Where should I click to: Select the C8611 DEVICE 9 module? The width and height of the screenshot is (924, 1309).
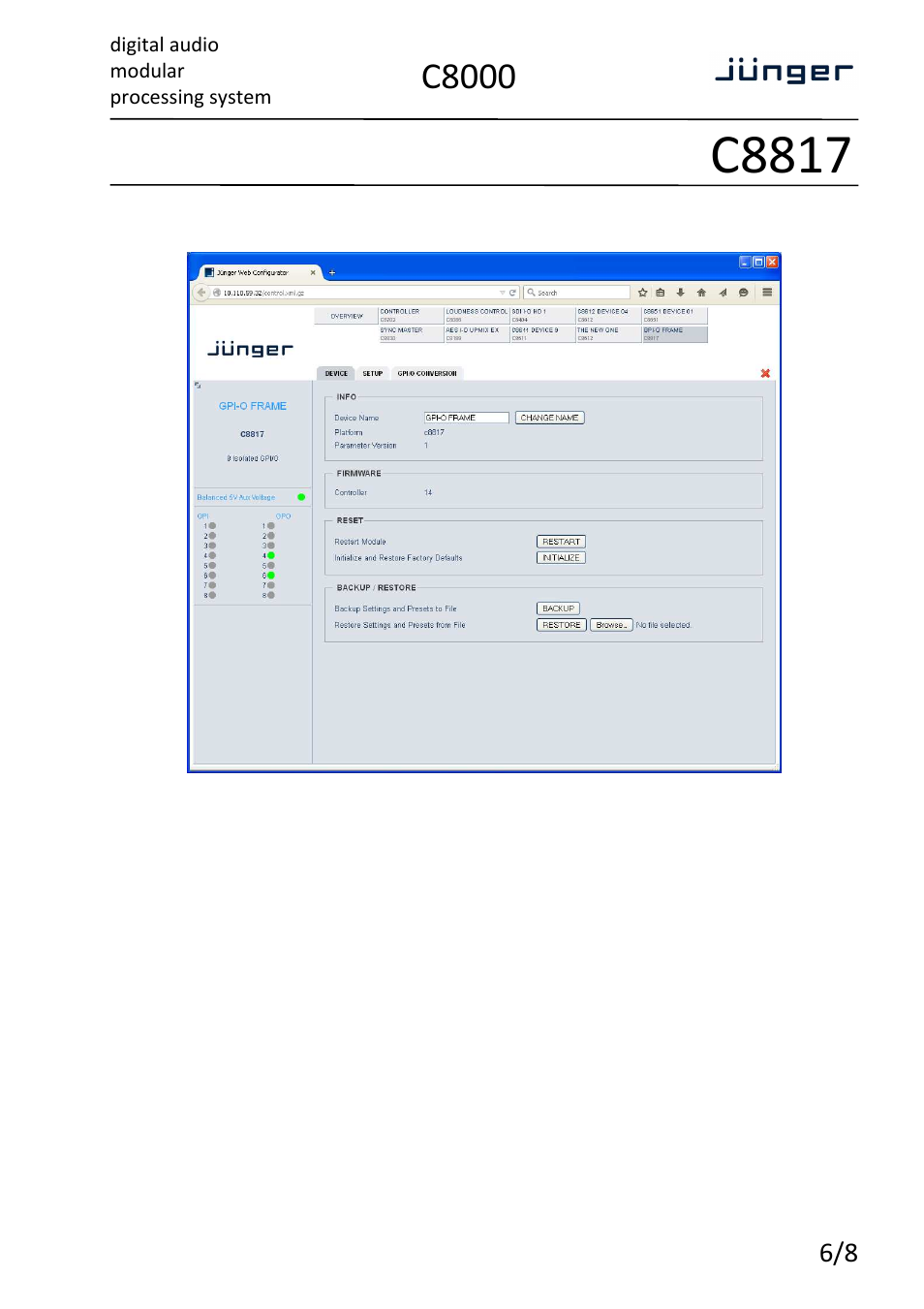click(x=542, y=334)
